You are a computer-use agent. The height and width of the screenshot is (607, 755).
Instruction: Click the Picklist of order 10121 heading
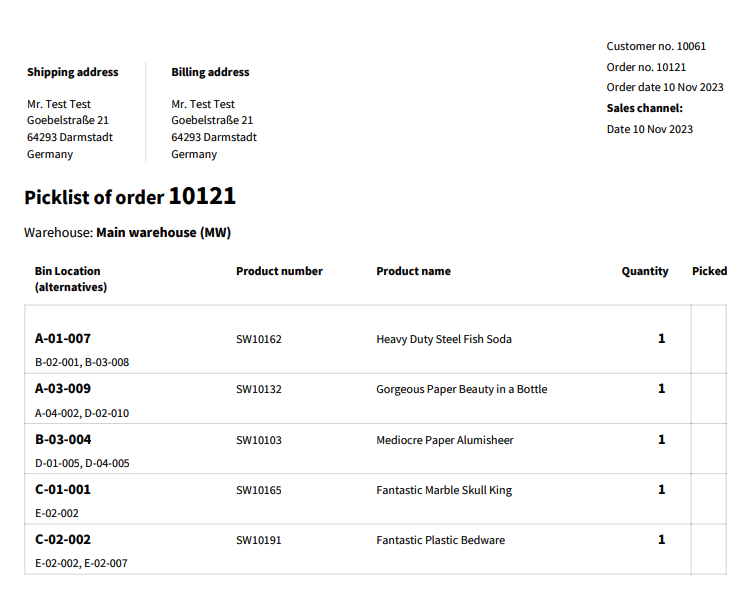130,196
